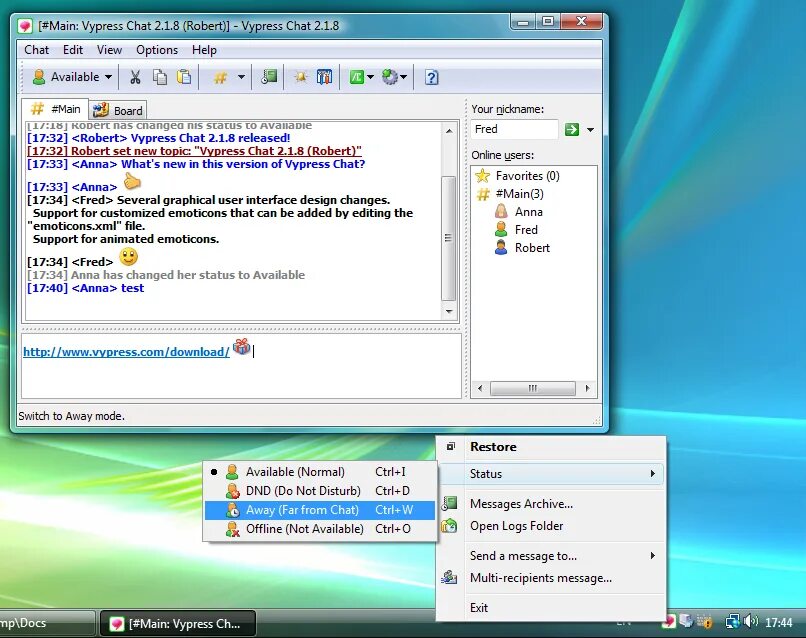Click the channel hash icon in toolbar
This screenshot has height=638, width=806.
click(x=221, y=78)
